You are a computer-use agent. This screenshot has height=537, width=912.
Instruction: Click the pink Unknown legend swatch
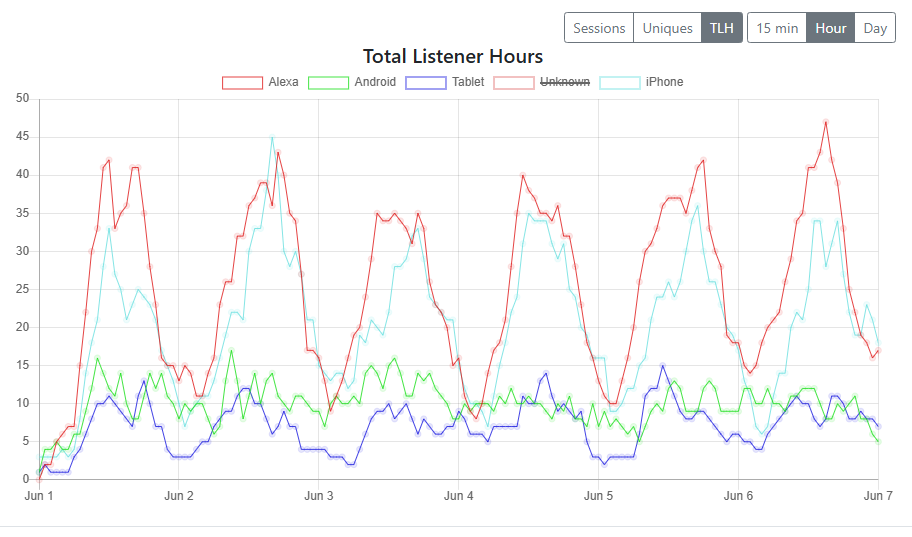coord(514,82)
